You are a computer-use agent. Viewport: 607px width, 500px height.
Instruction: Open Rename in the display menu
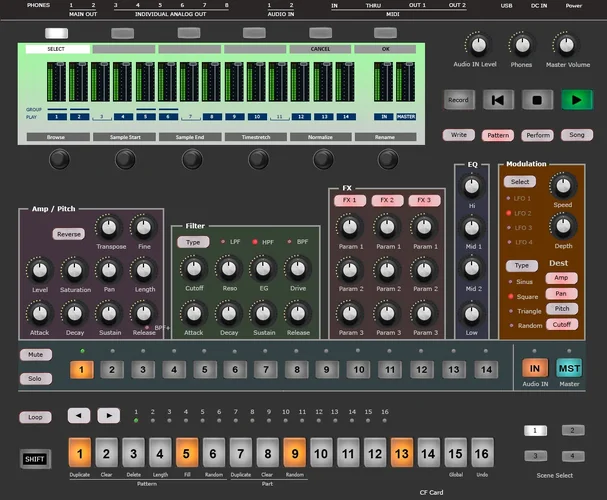coord(385,137)
